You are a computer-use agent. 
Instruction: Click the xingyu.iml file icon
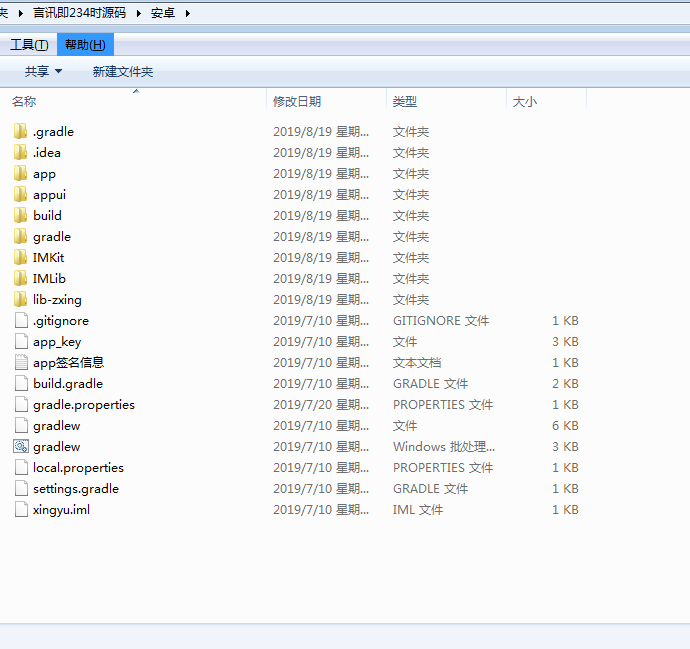21,510
